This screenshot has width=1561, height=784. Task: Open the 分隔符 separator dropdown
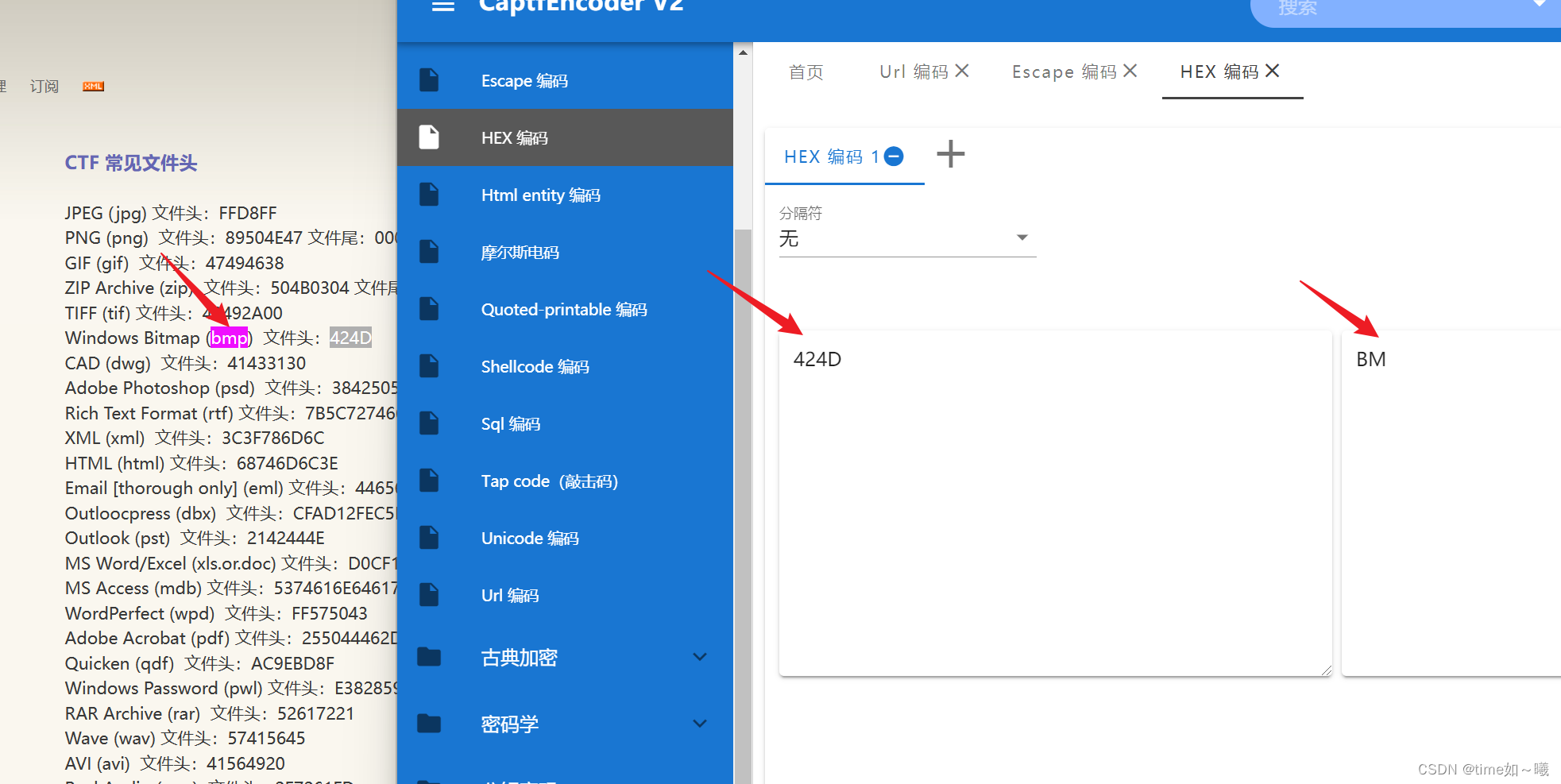(x=907, y=238)
